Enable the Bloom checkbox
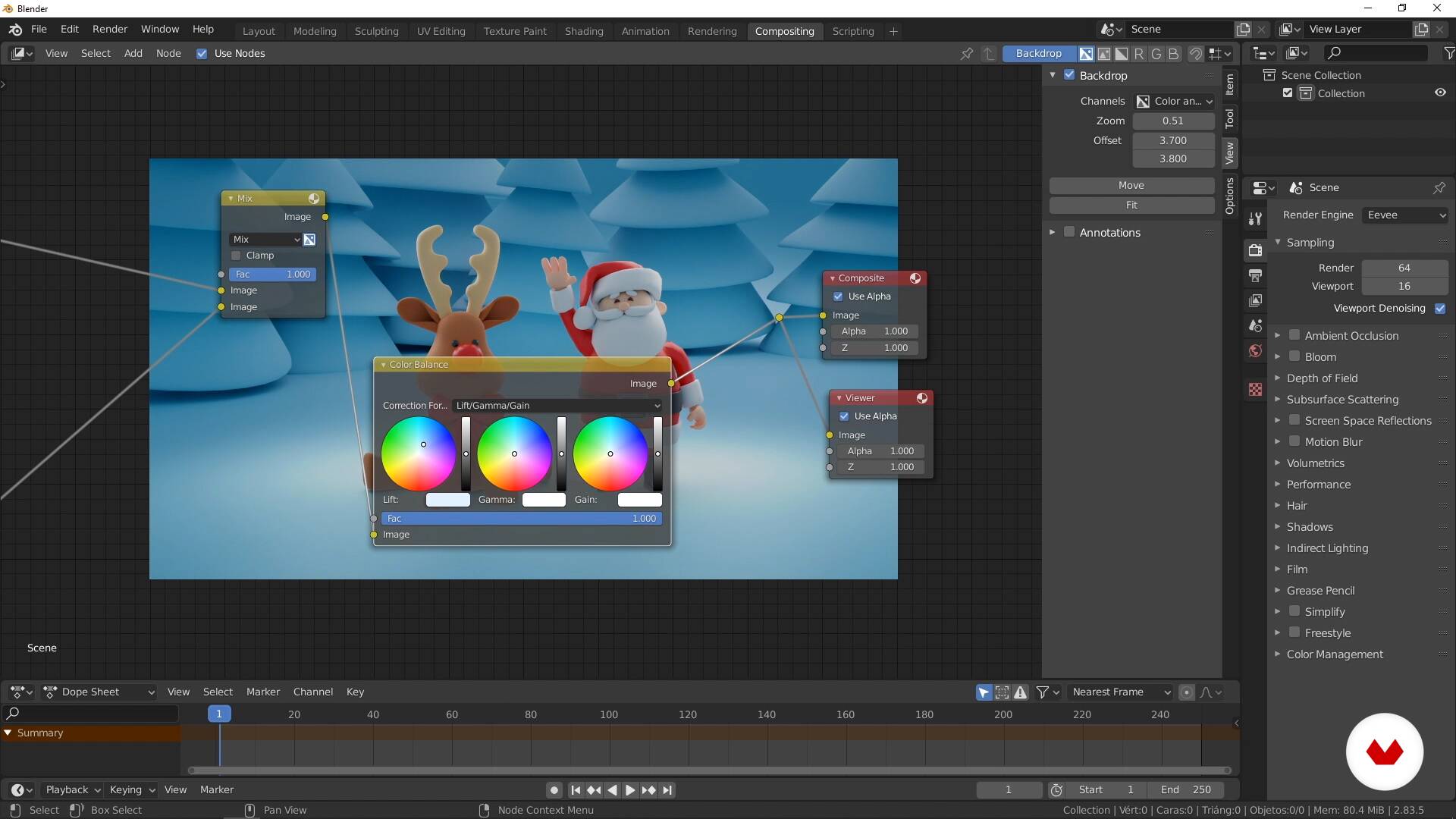The image size is (1456, 819). [x=1294, y=356]
